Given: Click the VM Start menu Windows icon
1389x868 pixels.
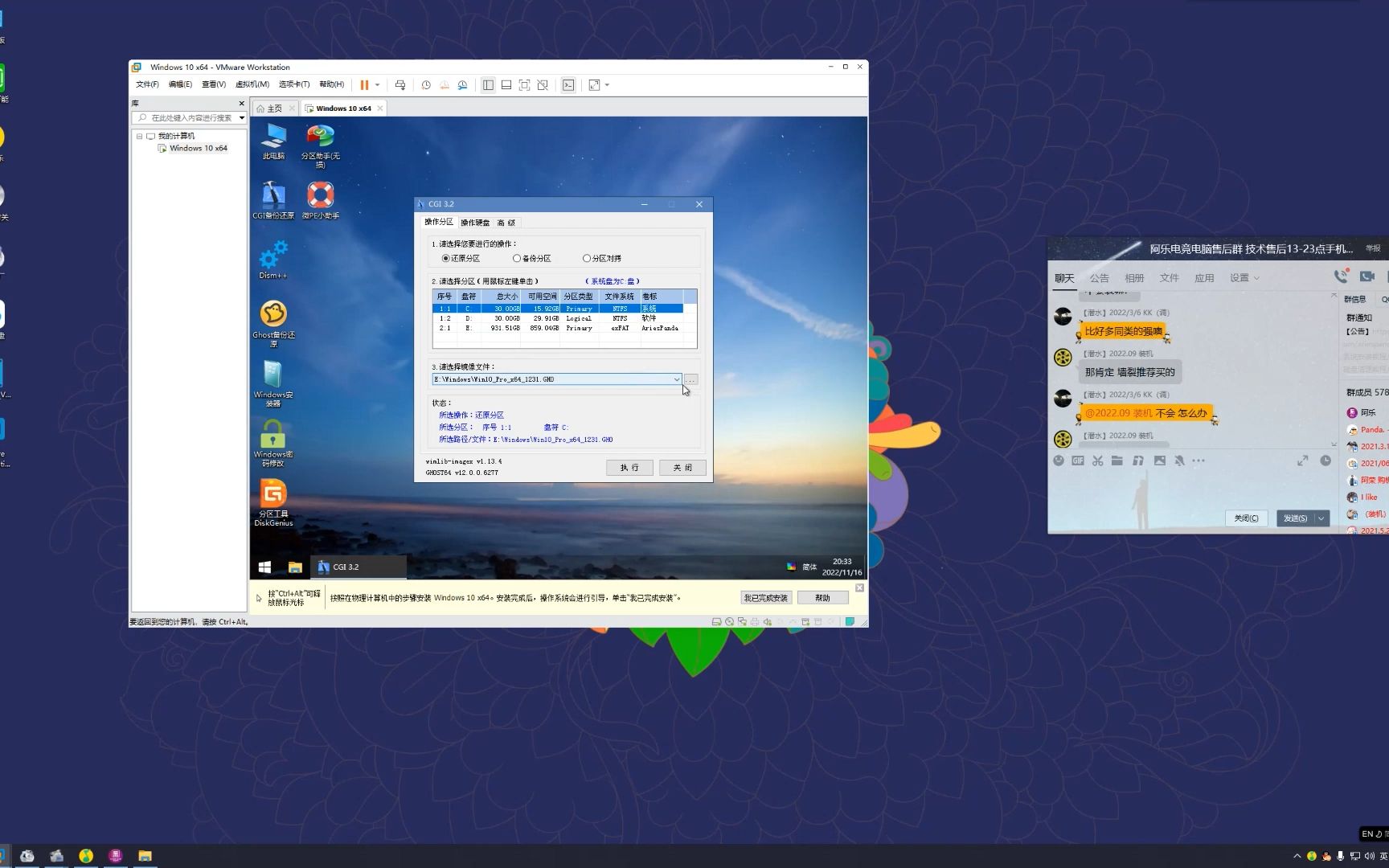Looking at the screenshot, I should pyautogui.click(x=264, y=567).
